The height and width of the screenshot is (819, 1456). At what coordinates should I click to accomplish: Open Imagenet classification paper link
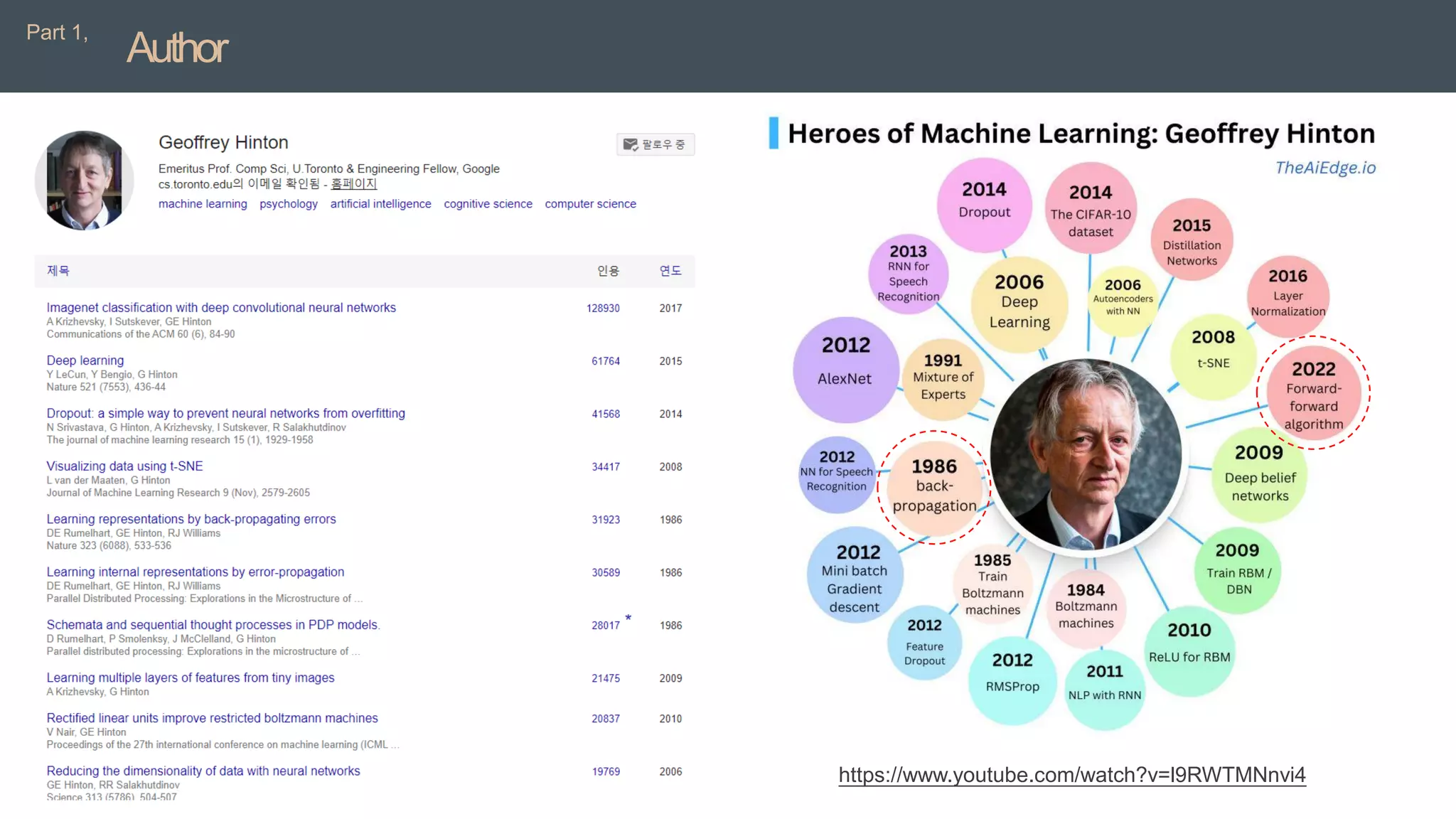[x=221, y=308]
